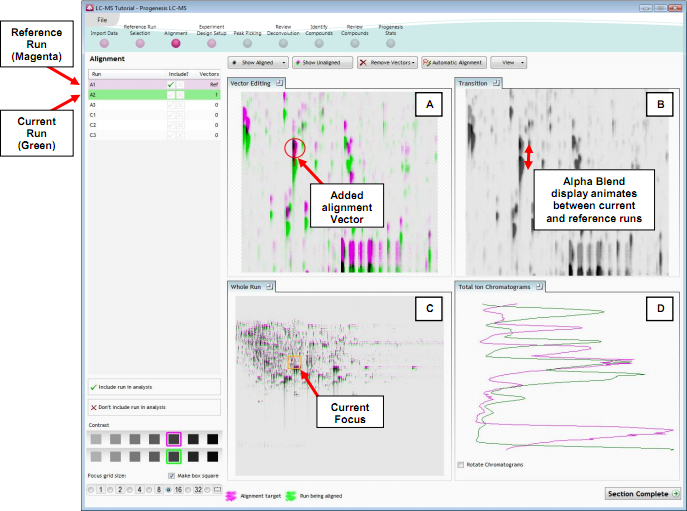The image size is (687, 511).
Task: Select run A3 row in table
Action: pyautogui.click(x=154, y=105)
